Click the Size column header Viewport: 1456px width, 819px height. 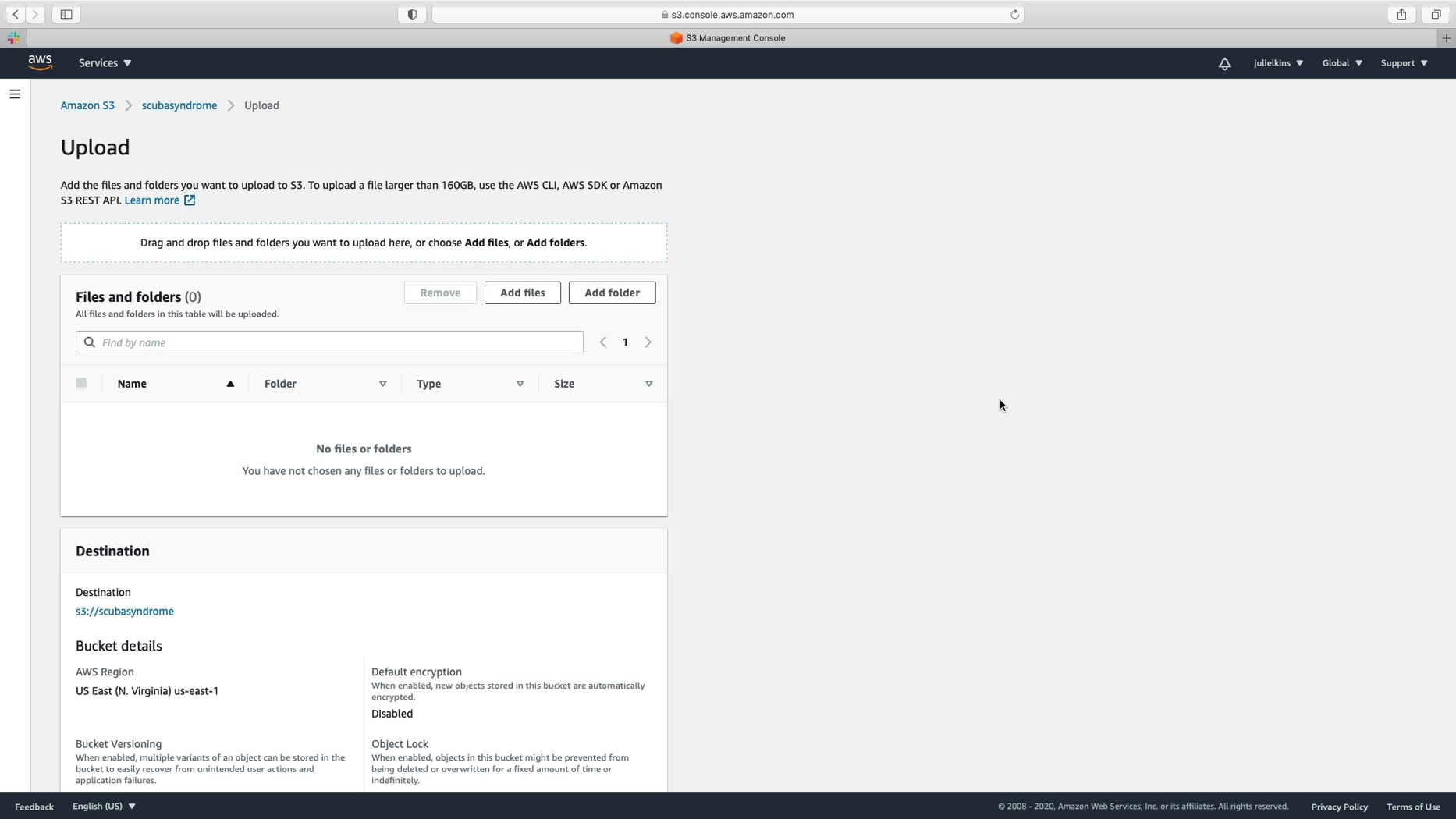point(564,384)
